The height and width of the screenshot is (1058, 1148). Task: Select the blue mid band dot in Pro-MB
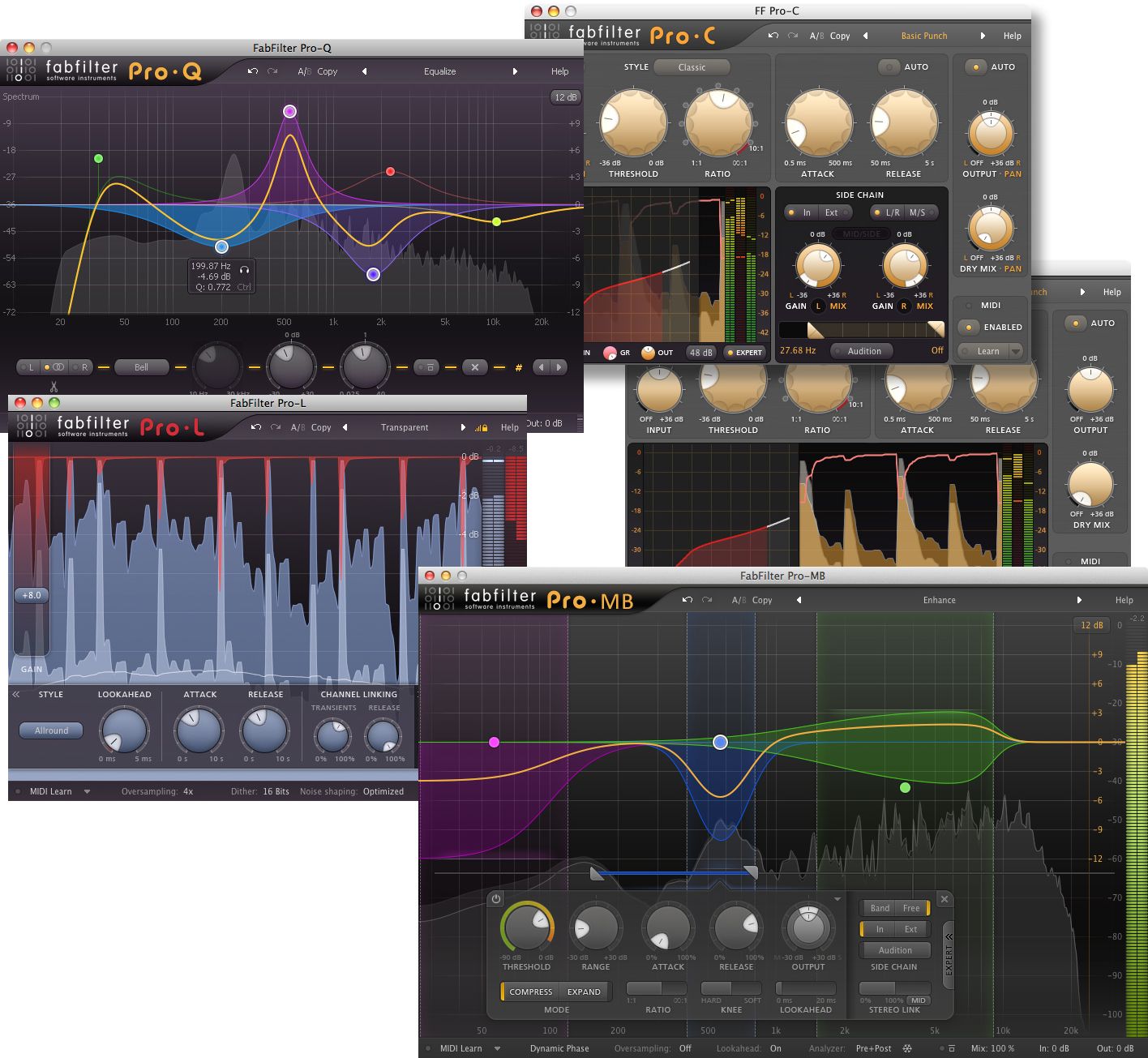(x=720, y=742)
